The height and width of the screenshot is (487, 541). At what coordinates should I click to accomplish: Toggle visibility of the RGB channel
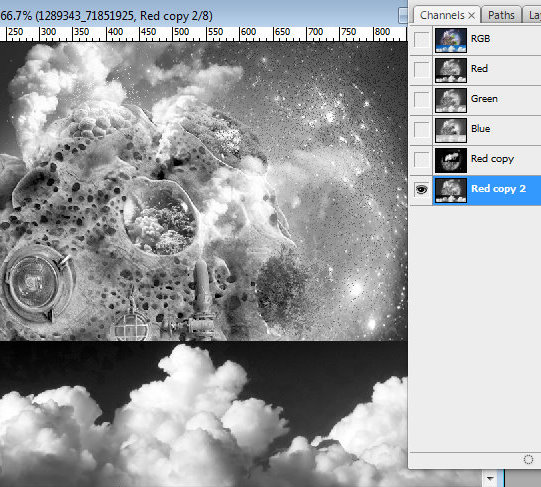coord(421,39)
